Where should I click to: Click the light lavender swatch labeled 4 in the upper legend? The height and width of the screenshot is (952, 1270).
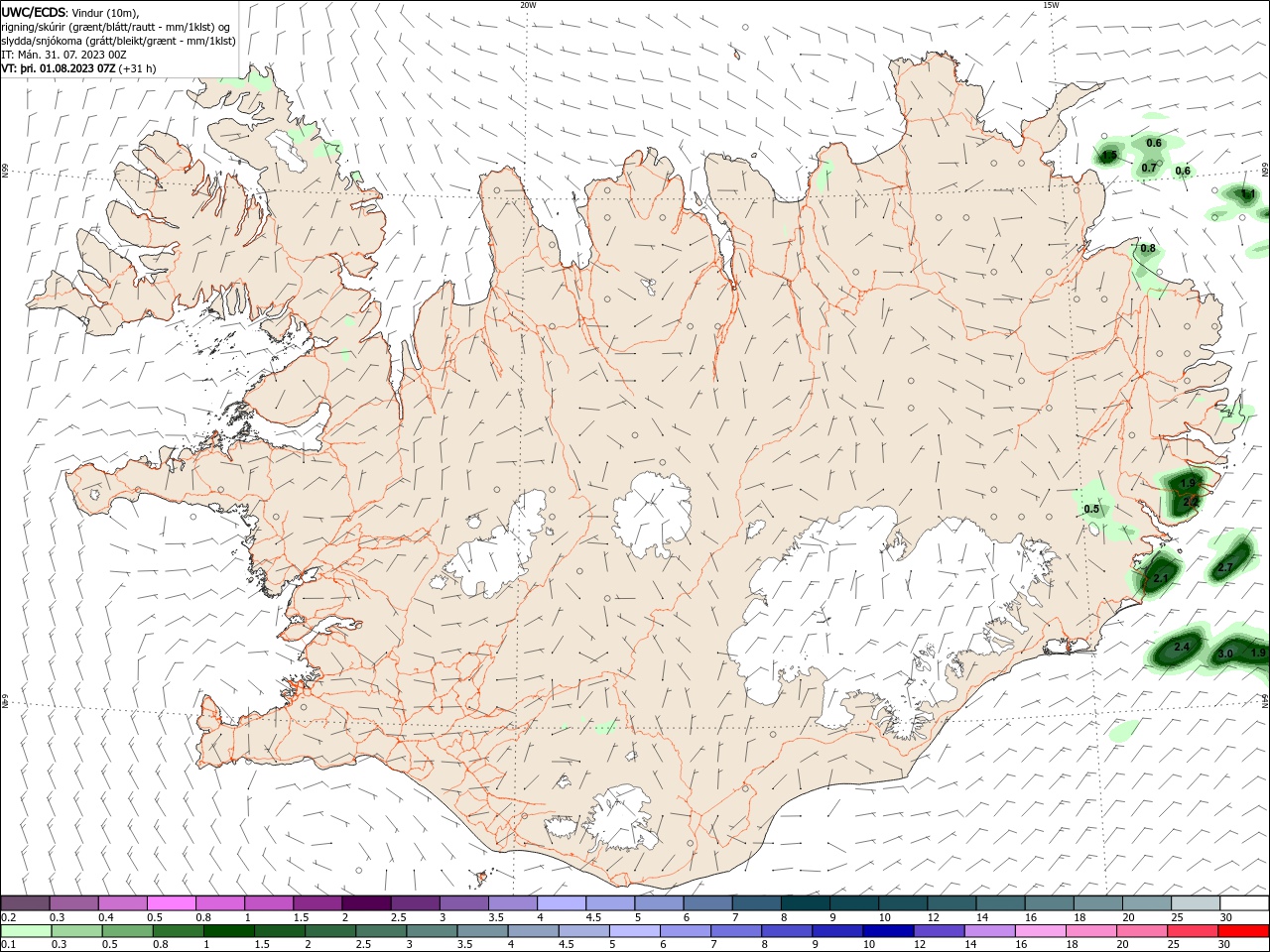pos(561,903)
